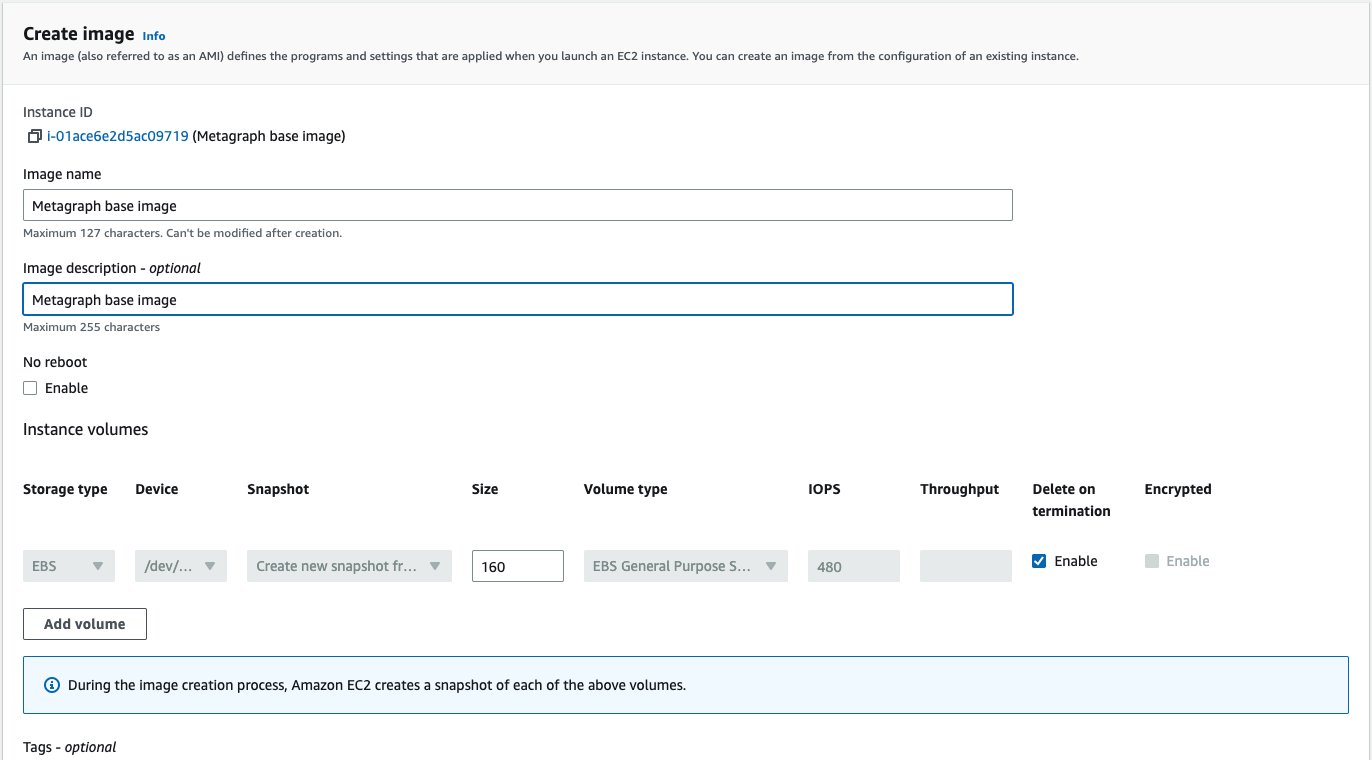The height and width of the screenshot is (760, 1372).
Task: Click the Storage type column header
Action: click(x=65, y=489)
